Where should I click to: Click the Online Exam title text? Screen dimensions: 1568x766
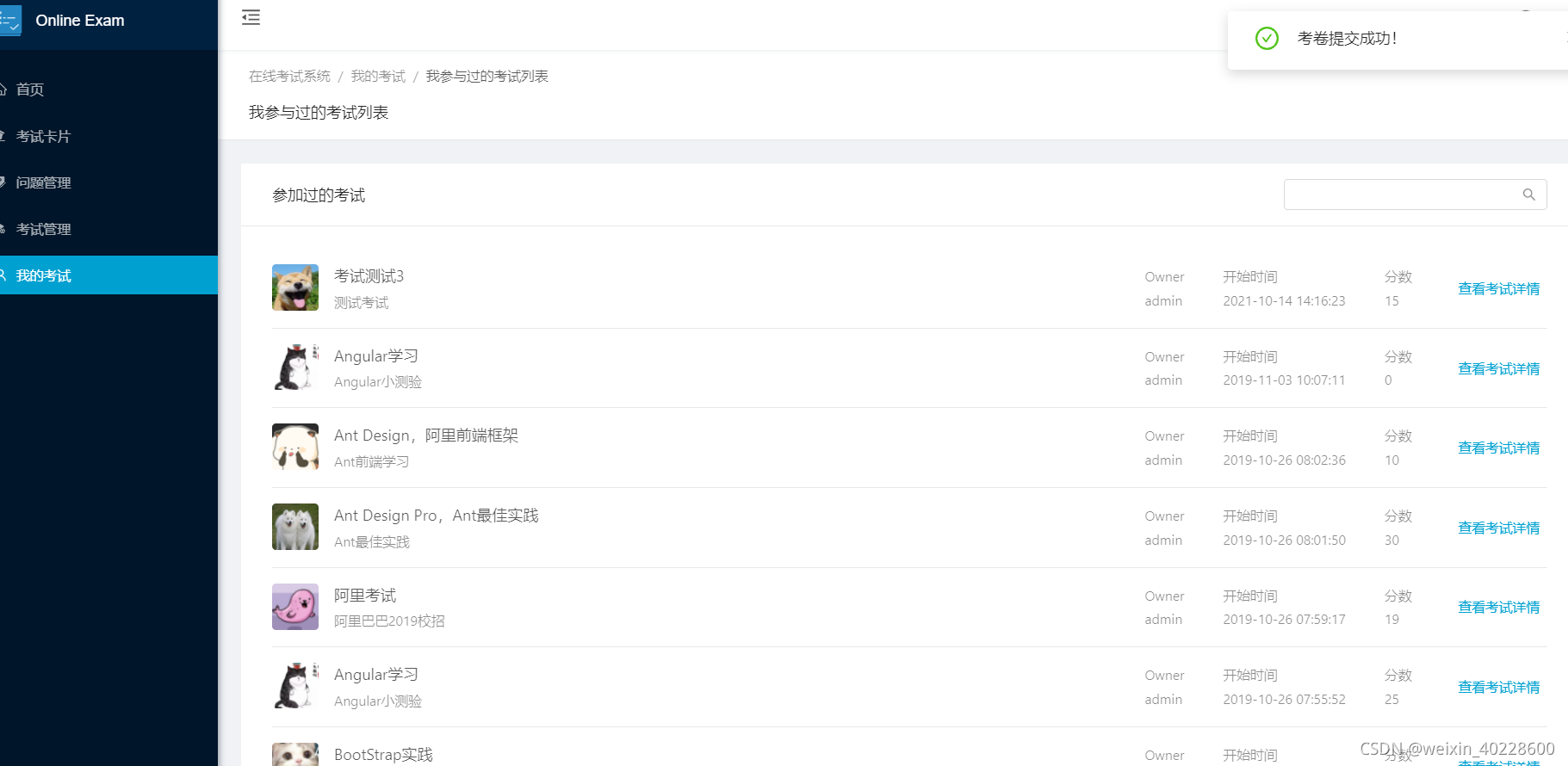pyautogui.click(x=80, y=21)
